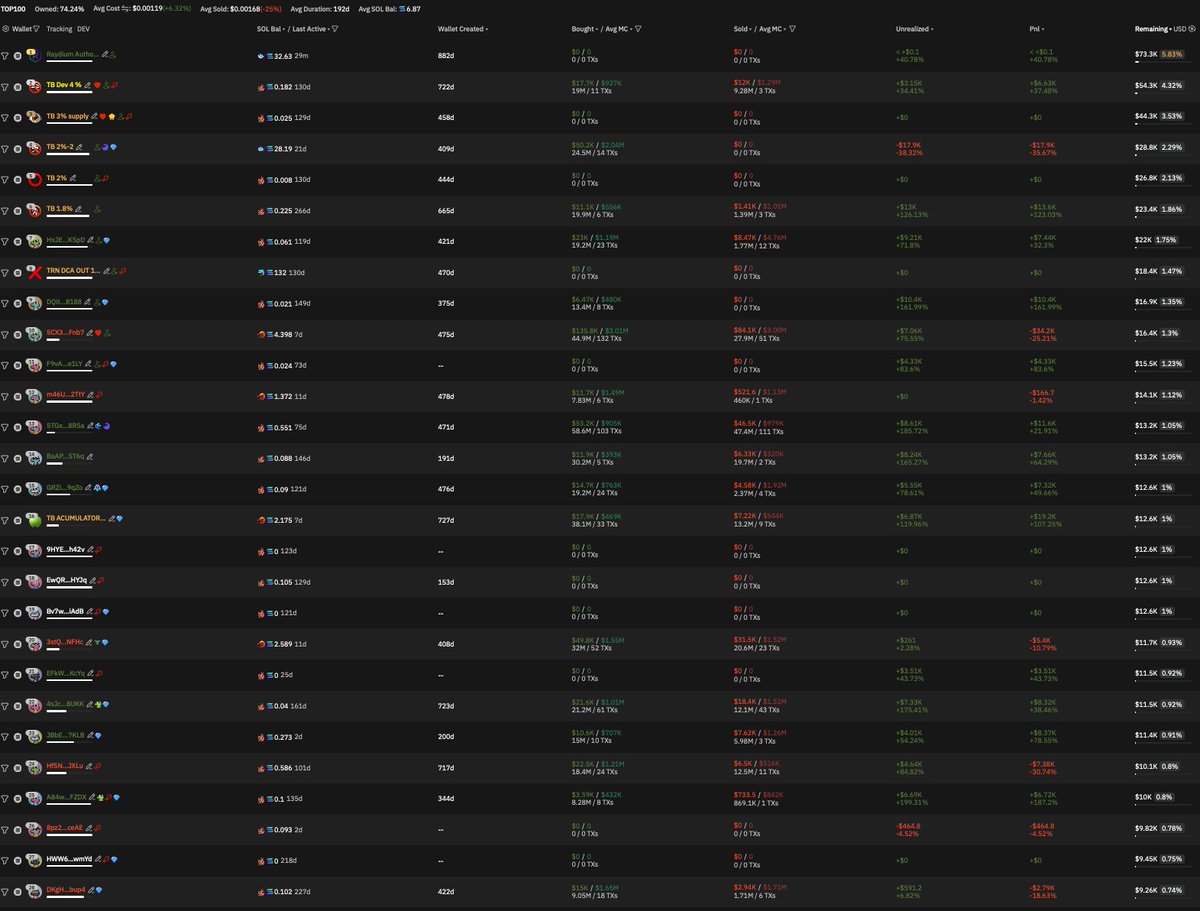Sort by the Unrealized column header
The image size is (1200, 911).
pyautogui.click(x=914, y=29)
